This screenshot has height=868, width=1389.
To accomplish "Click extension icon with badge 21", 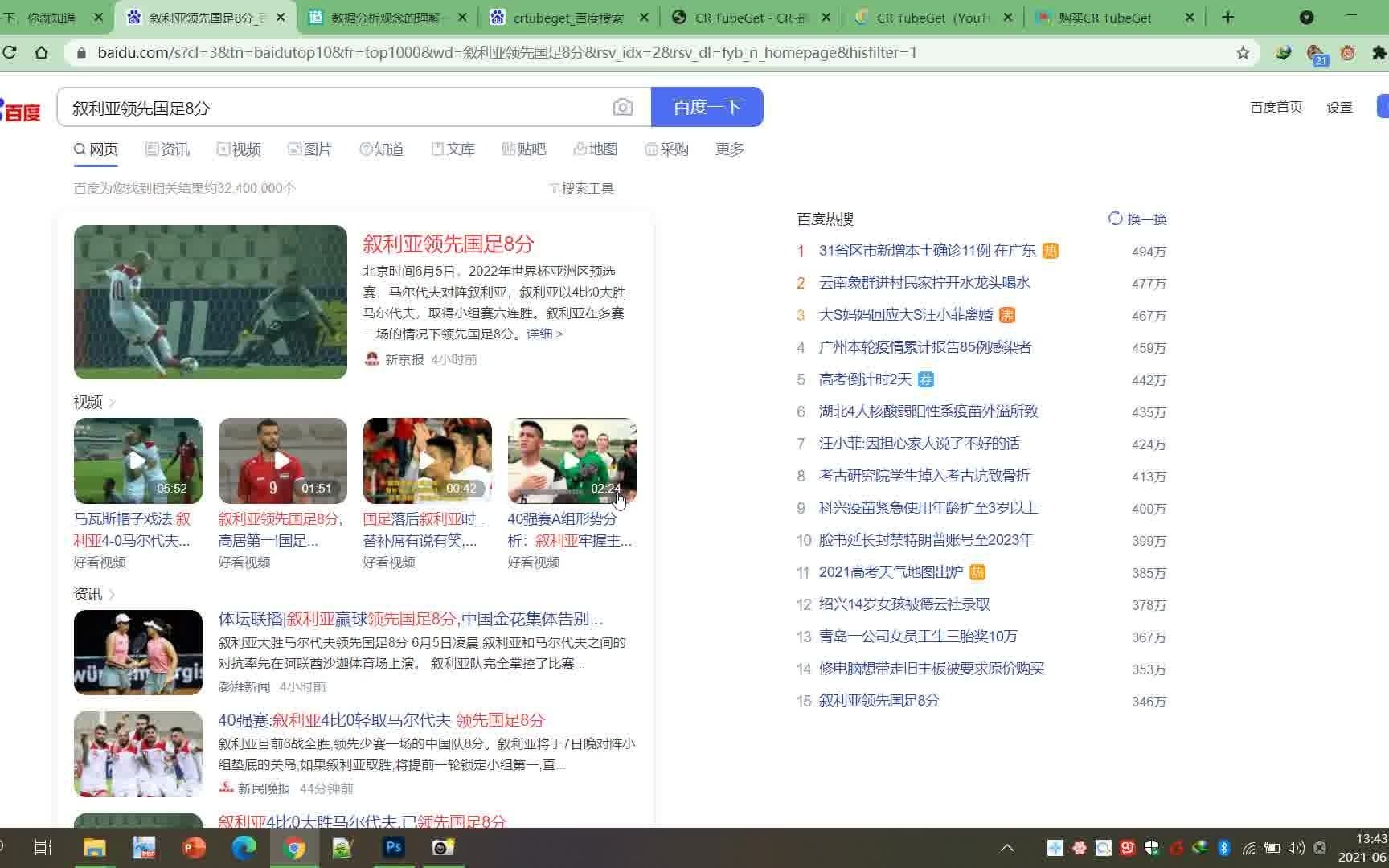I will click(1316, 54).
